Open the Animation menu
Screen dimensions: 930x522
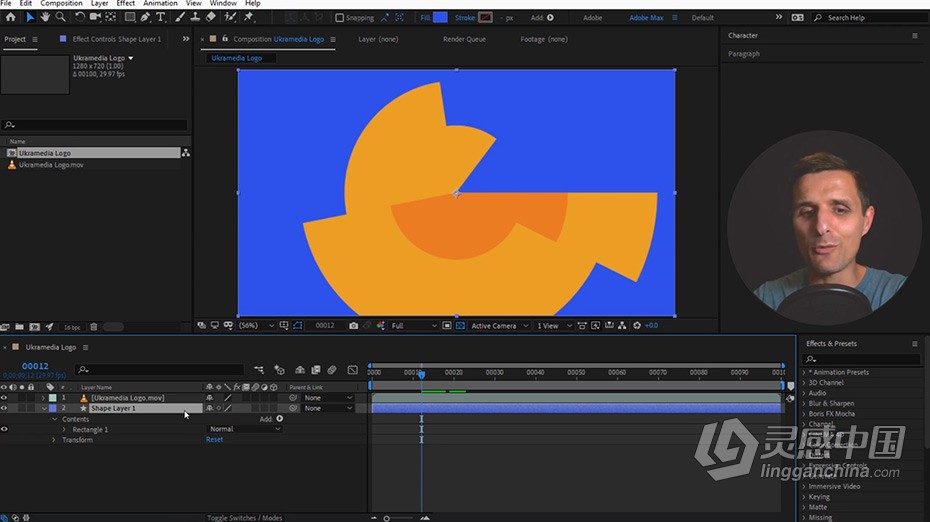(160, 4)
